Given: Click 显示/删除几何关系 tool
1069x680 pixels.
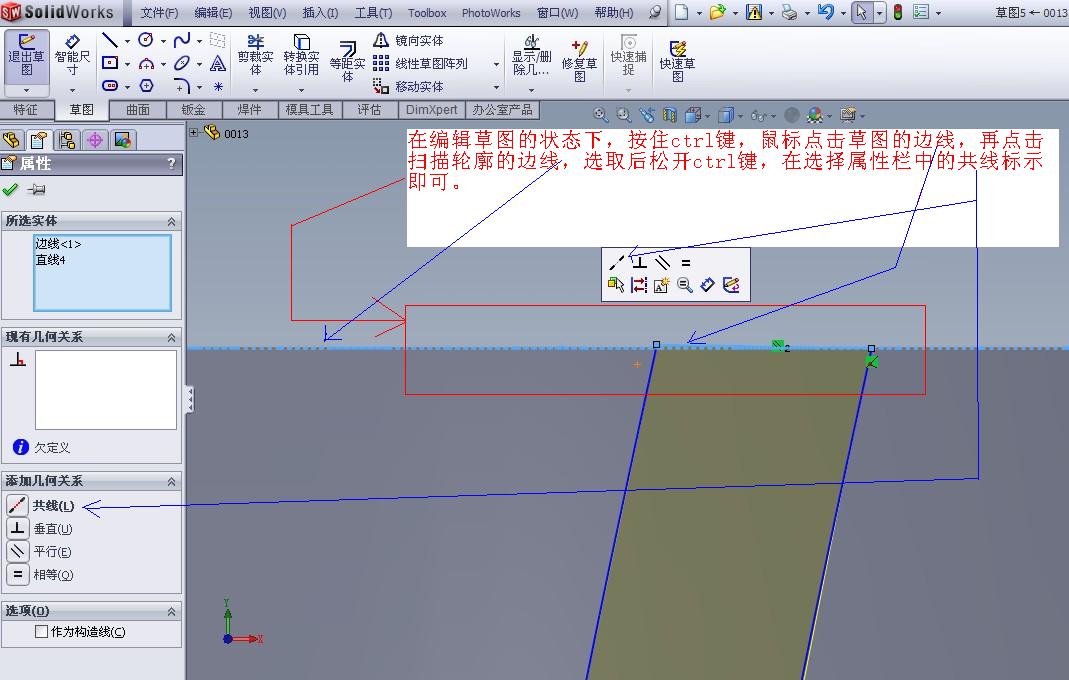Looking at the screenshot, I should pos(531,56).
